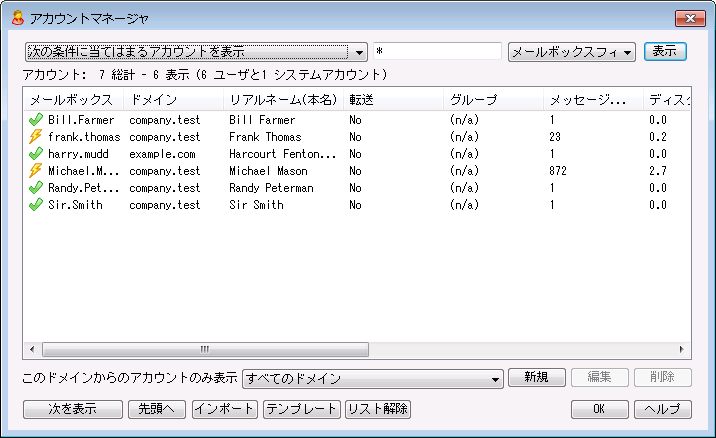Viewport: 716px width, 438px height.
Task: Sort by the メールボックス column header
Action: 72,100
